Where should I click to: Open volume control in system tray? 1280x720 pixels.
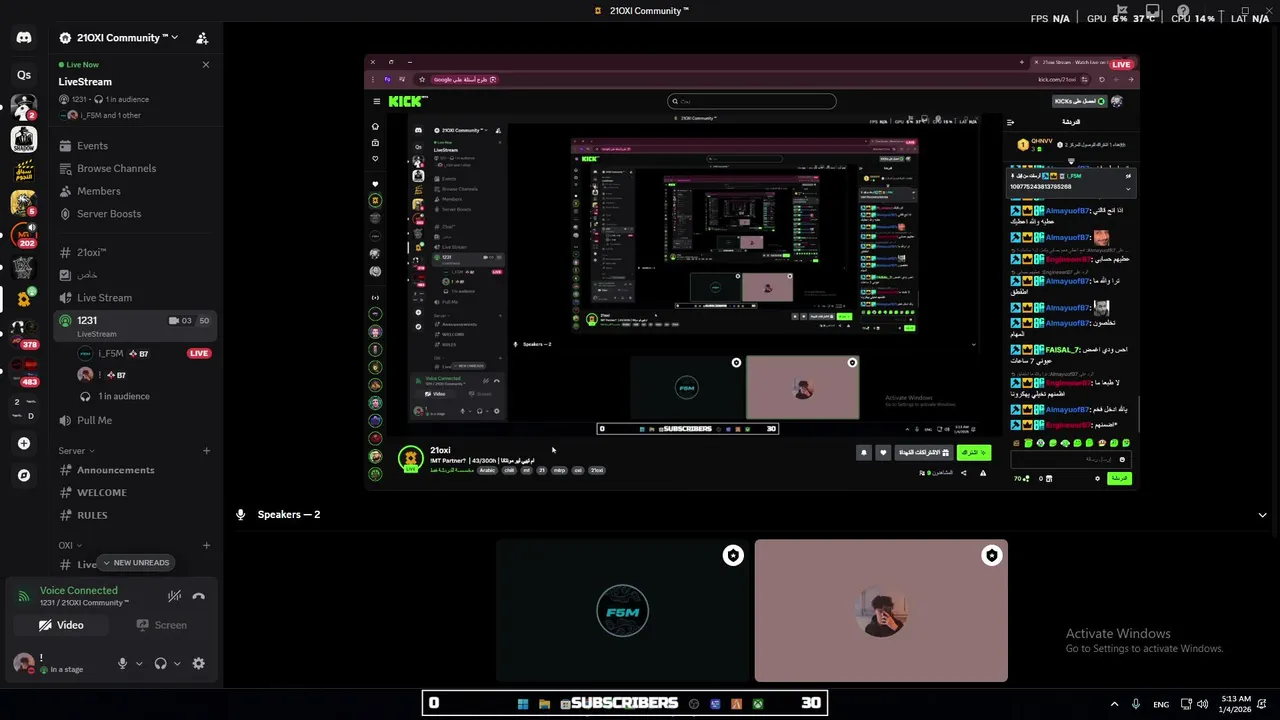1202,704
